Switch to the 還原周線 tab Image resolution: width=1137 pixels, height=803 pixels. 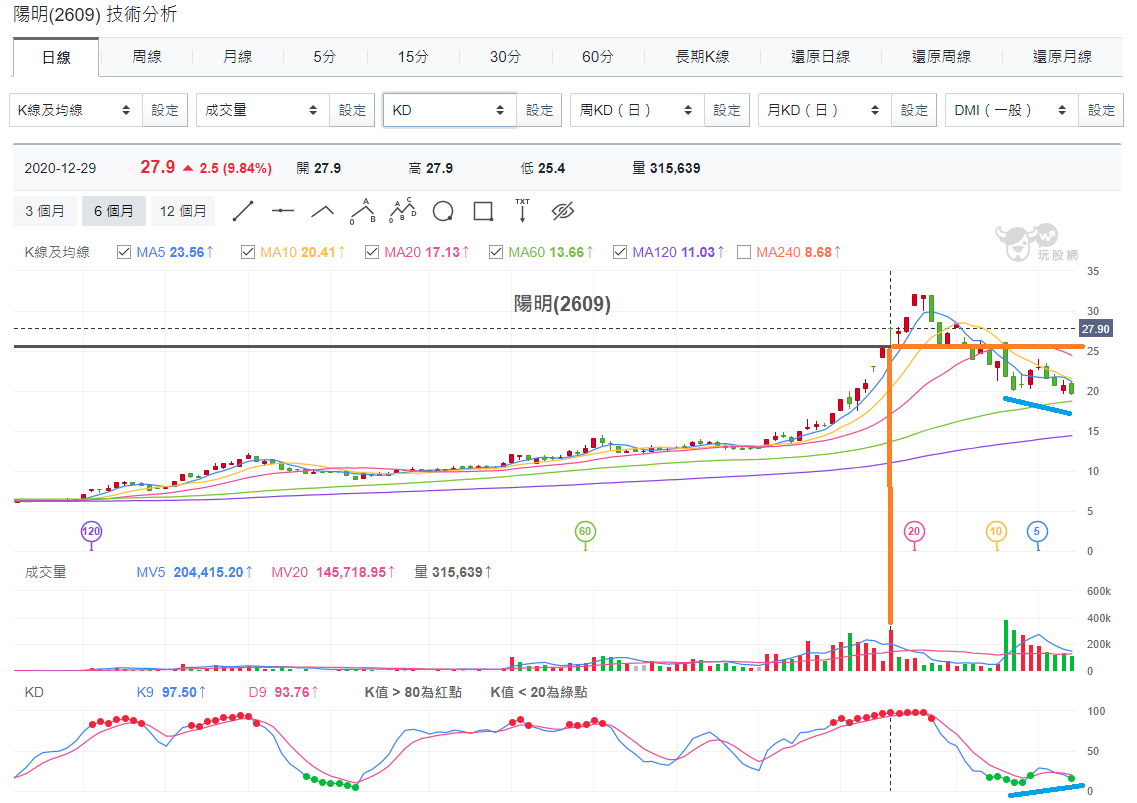(941, 57)
